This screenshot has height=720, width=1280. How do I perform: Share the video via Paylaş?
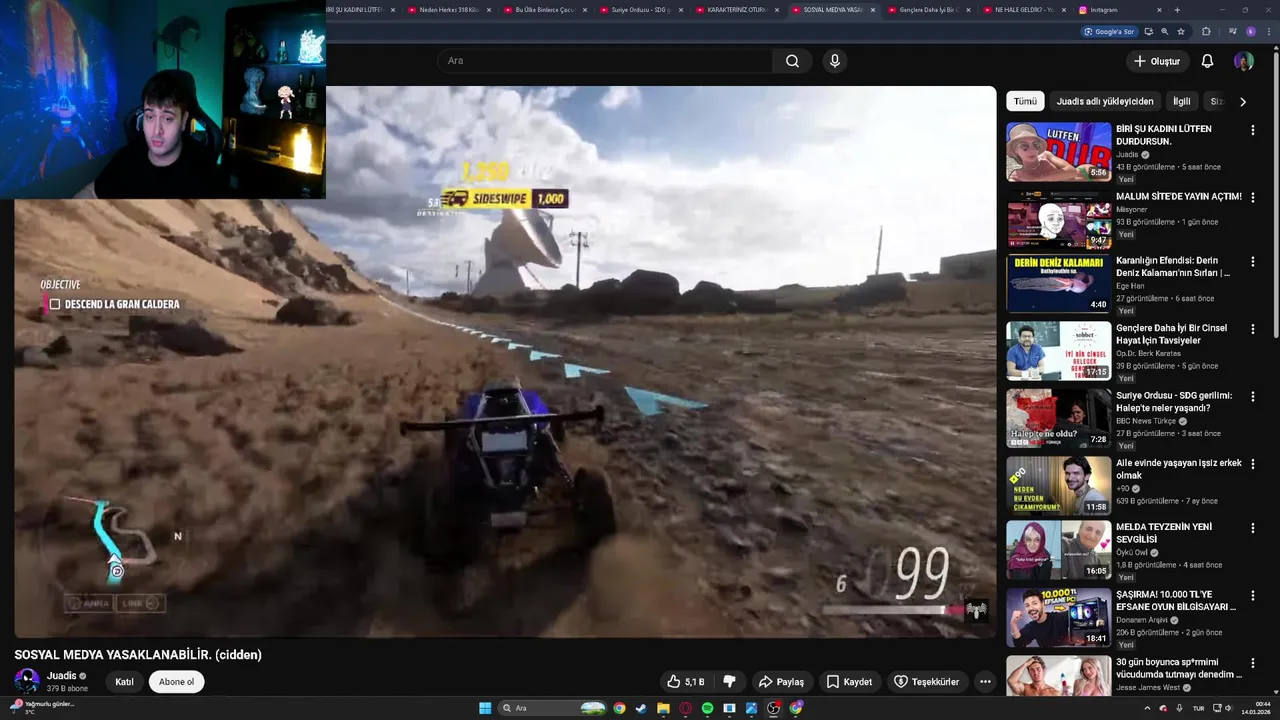781,682
